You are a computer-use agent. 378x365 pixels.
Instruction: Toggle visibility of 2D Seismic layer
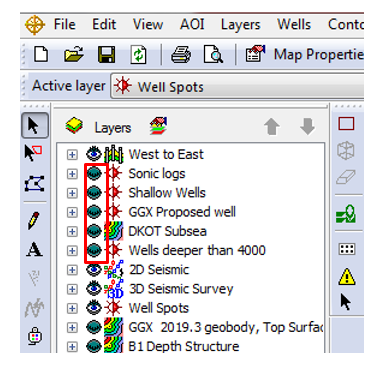click(94, 269)
